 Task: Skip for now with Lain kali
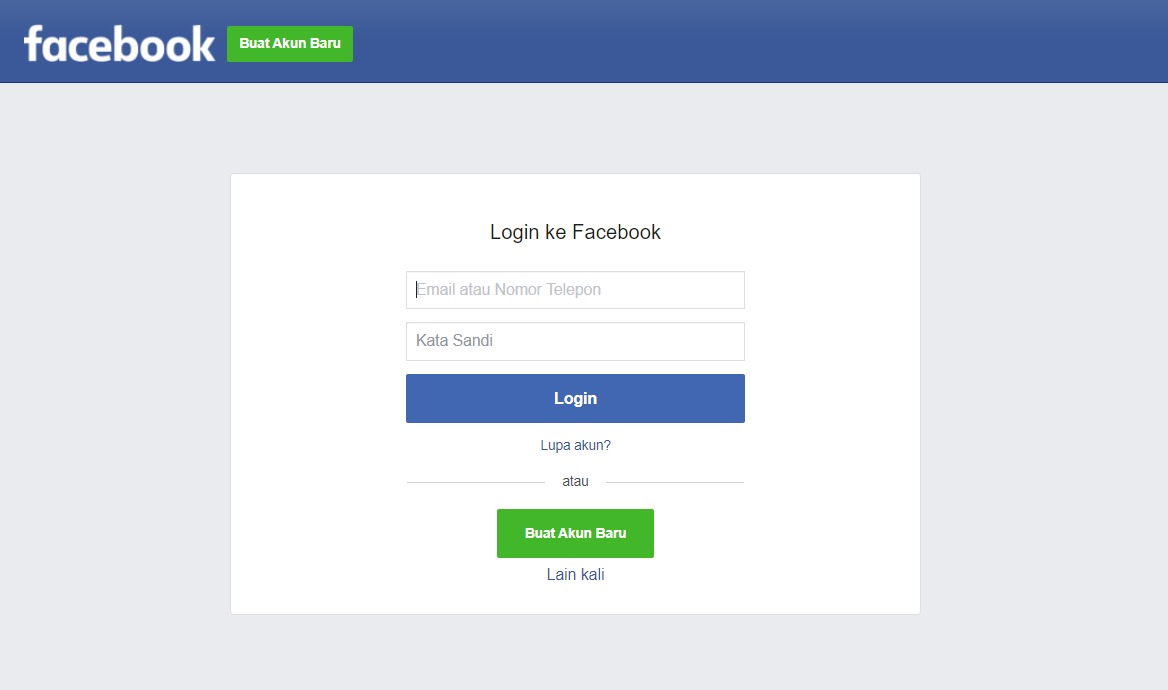575,575
